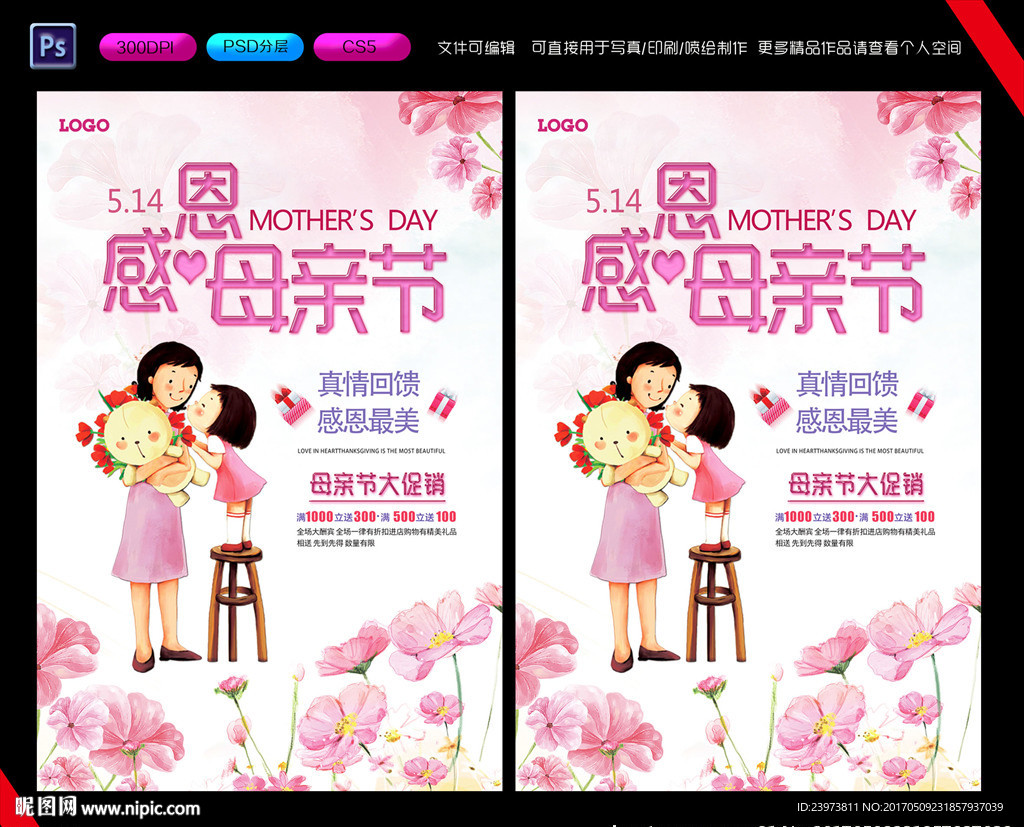
Task: Click the CS5 magenta badge
Action: pyautogui.click(x=362, y=47)
